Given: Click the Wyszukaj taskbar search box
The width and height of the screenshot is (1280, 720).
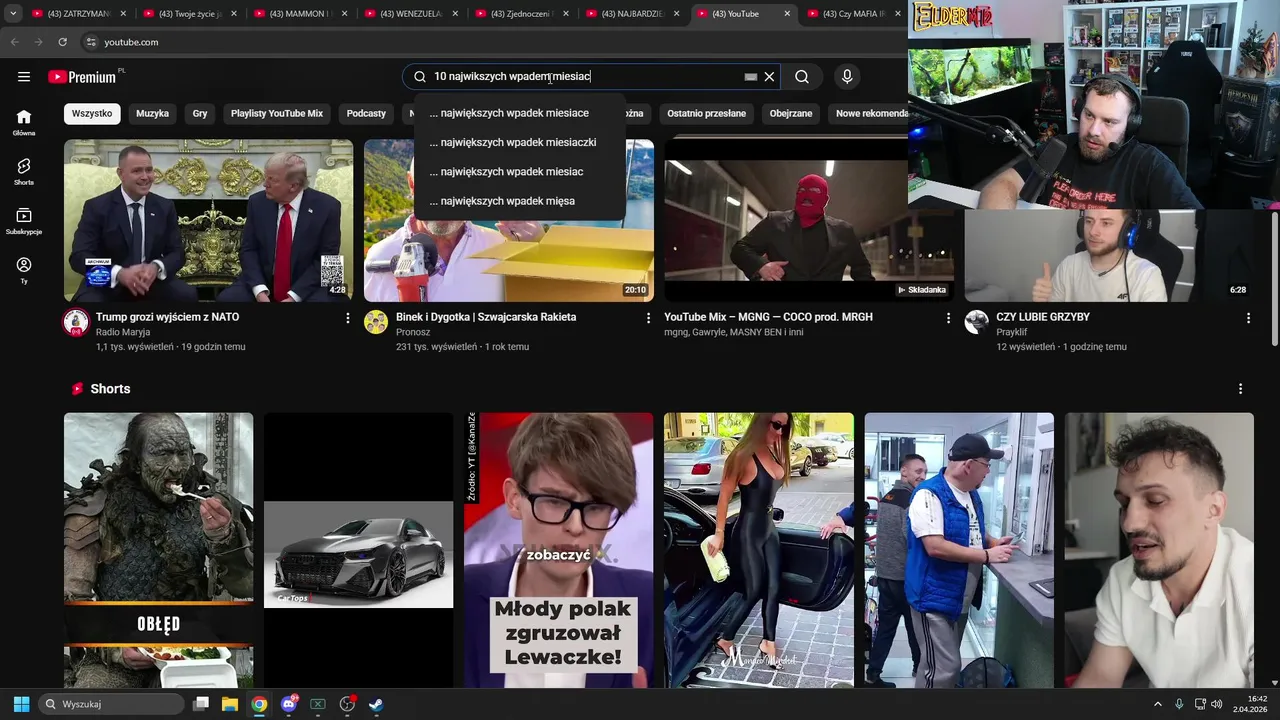Looking at the screenshot, I should click(111, 704).
